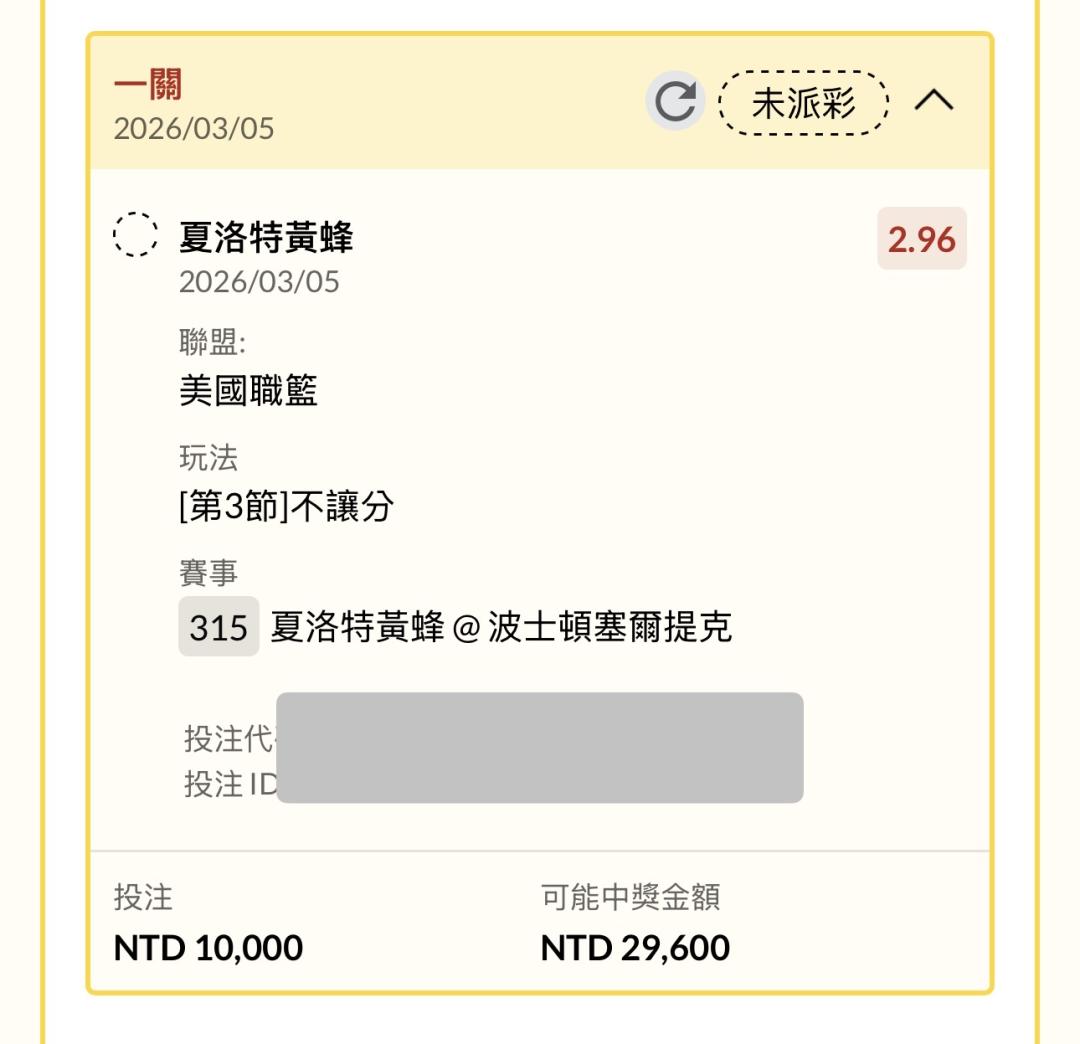Click the NTD 29,600 potential payout
Image resolution: width=1080 pixels, height=1044 pixels.
(x=635, y=947)
